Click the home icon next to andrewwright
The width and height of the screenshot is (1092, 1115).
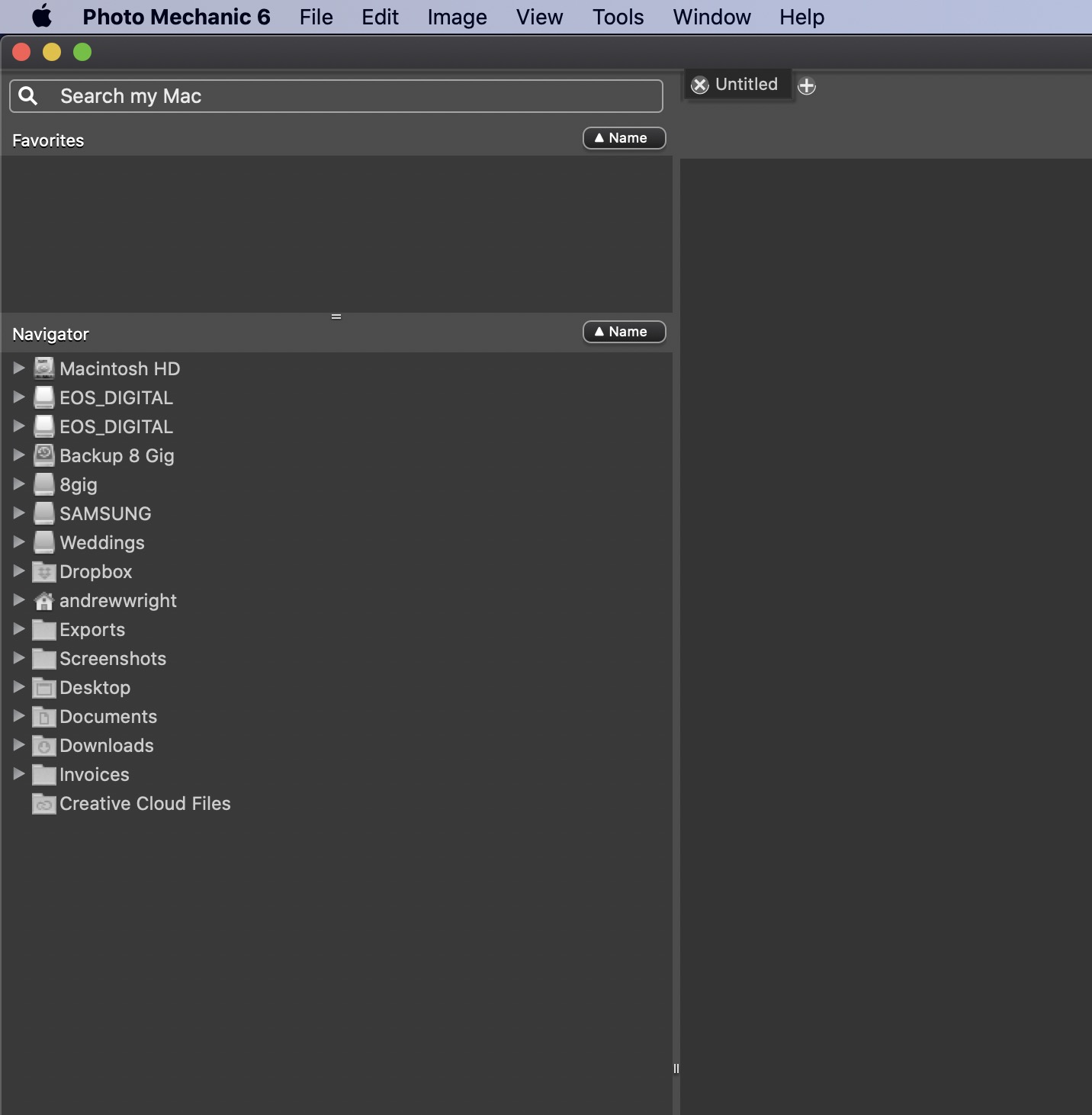pos(43,600)
